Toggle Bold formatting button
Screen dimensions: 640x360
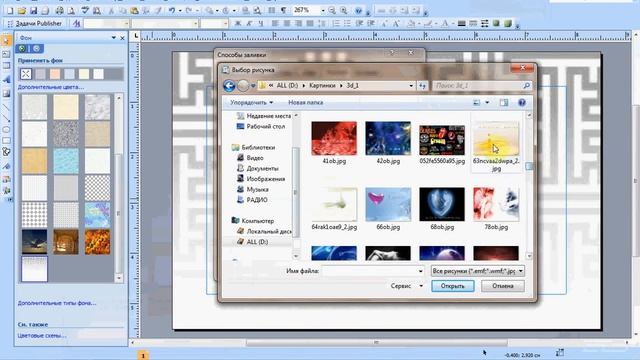tap(238, 24)
